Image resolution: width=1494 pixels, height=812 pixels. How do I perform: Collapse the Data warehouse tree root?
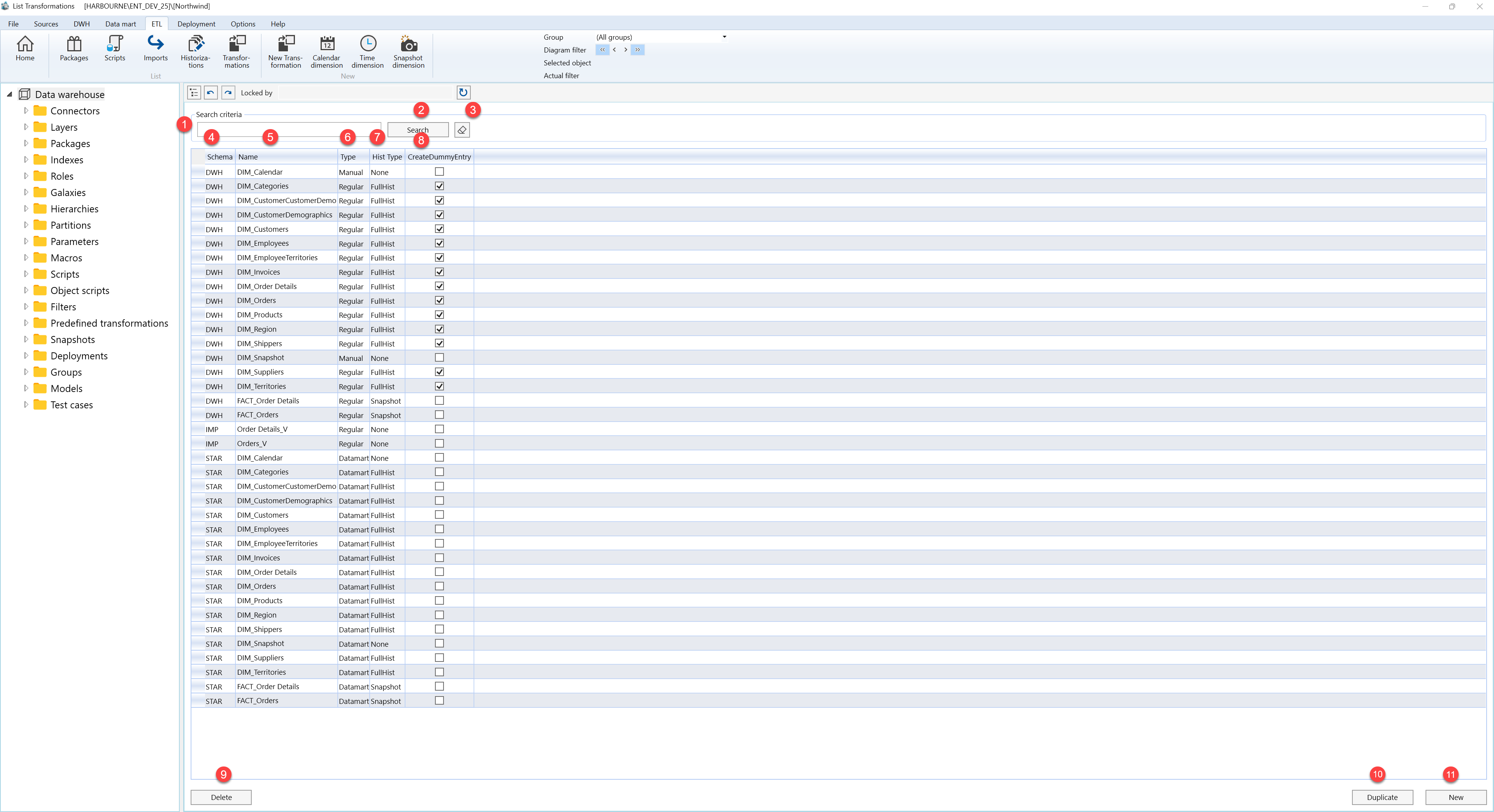click(x=9, y=94)
